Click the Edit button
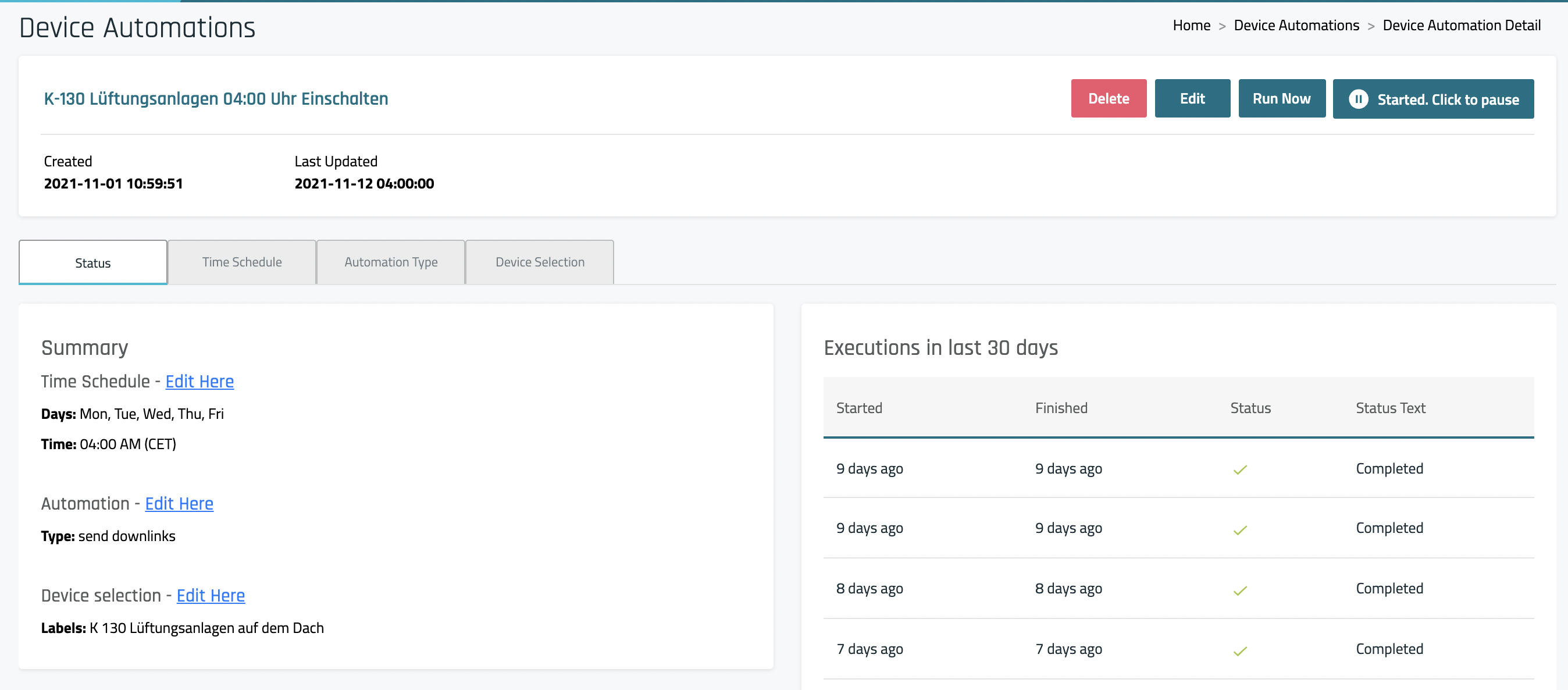This screenshot has width=1568, height=690. click(x=1192, y=99)
